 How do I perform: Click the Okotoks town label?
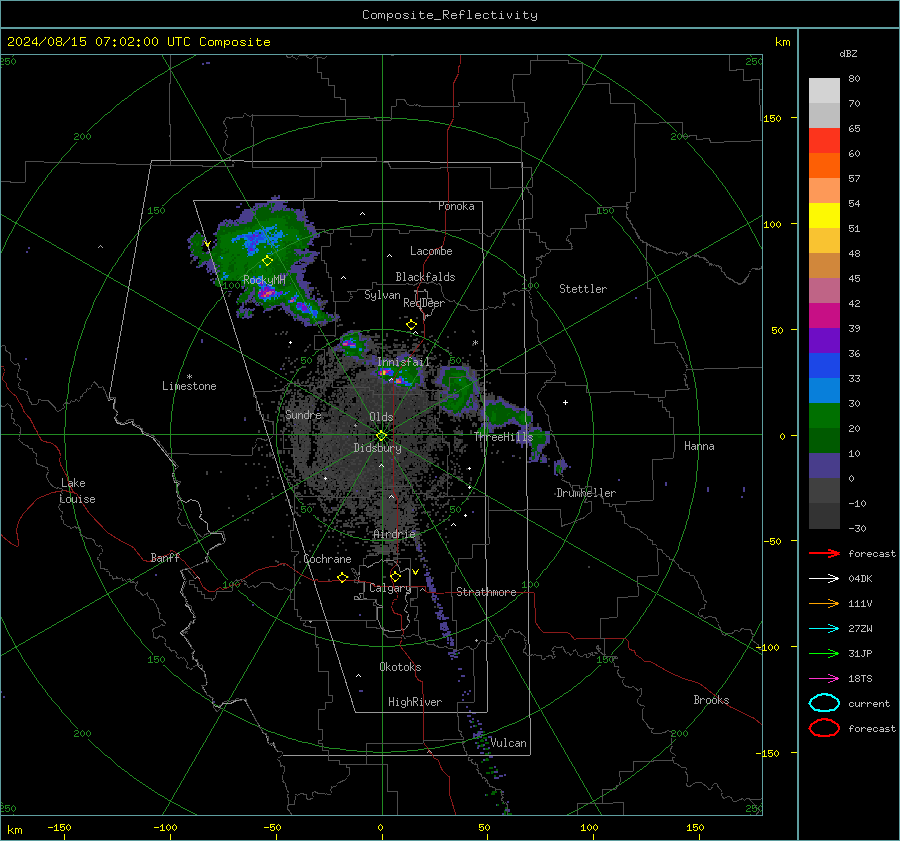pos(400,666)
